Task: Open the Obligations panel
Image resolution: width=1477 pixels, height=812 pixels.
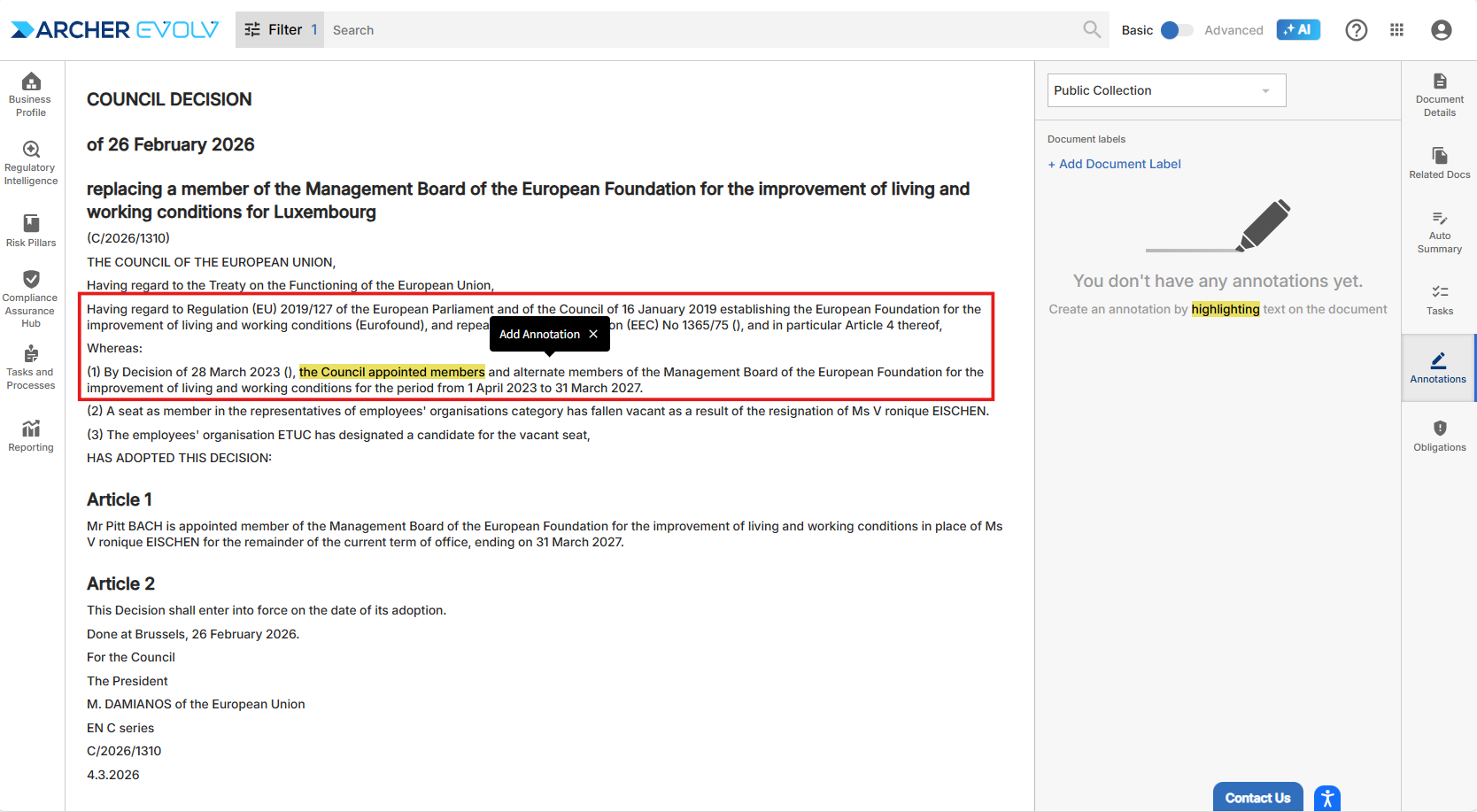Action: coord(1439,436)
